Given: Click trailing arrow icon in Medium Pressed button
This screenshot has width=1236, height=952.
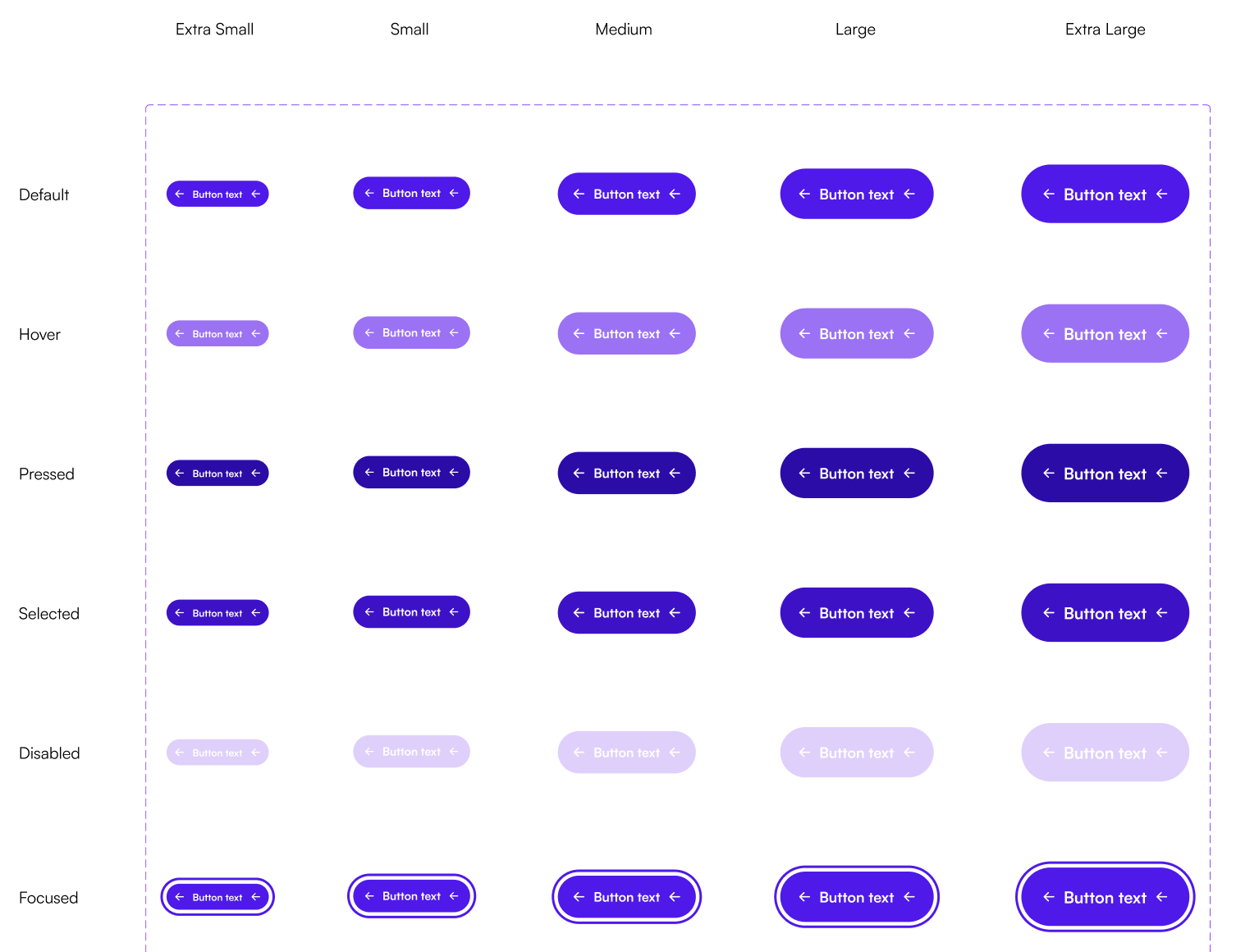Looking at the screenshot, I should pyautogui.click(x=675, y=474).
